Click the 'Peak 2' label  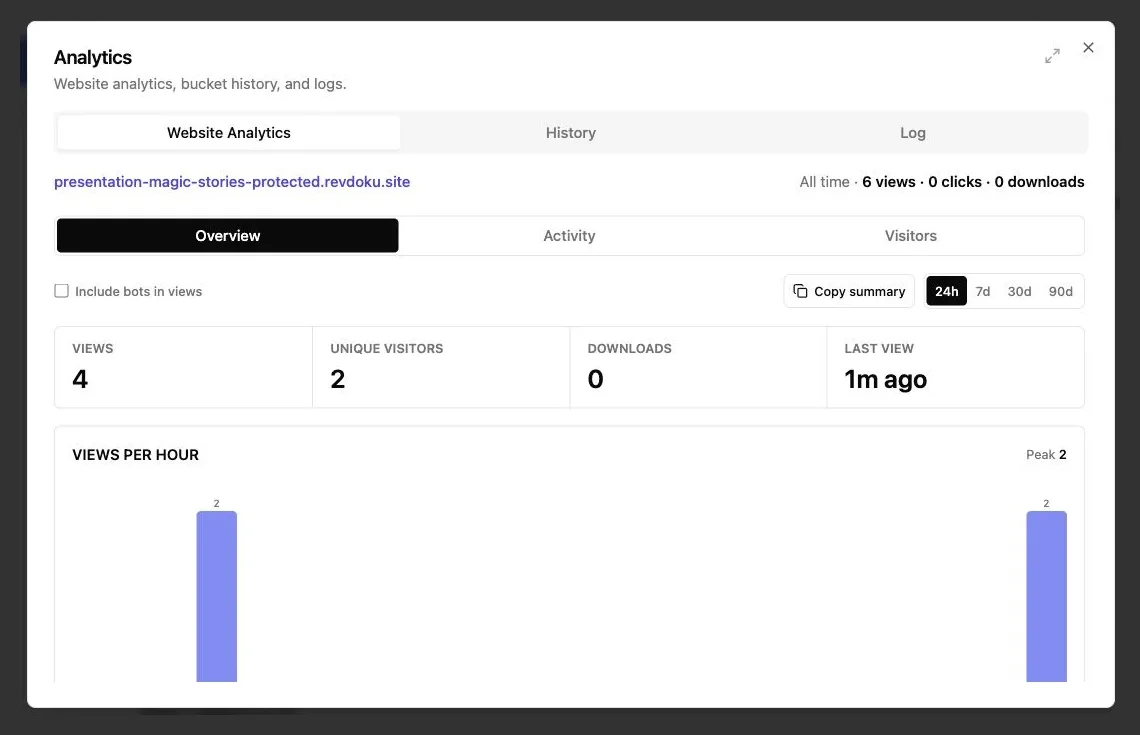click(x=1045, y=454)
